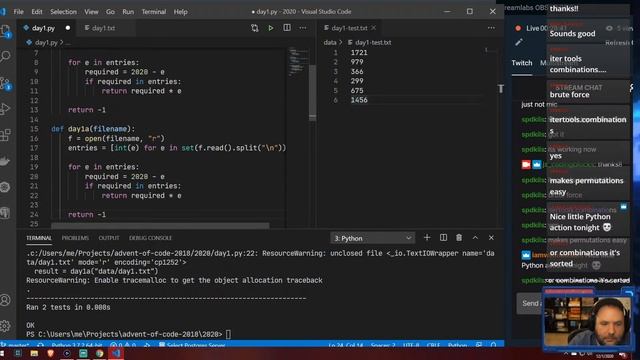Screen dimensions: 640x360
Task: Open the Explorer view in activity bar
Action: pyautogui.click(x=6, y=31)
